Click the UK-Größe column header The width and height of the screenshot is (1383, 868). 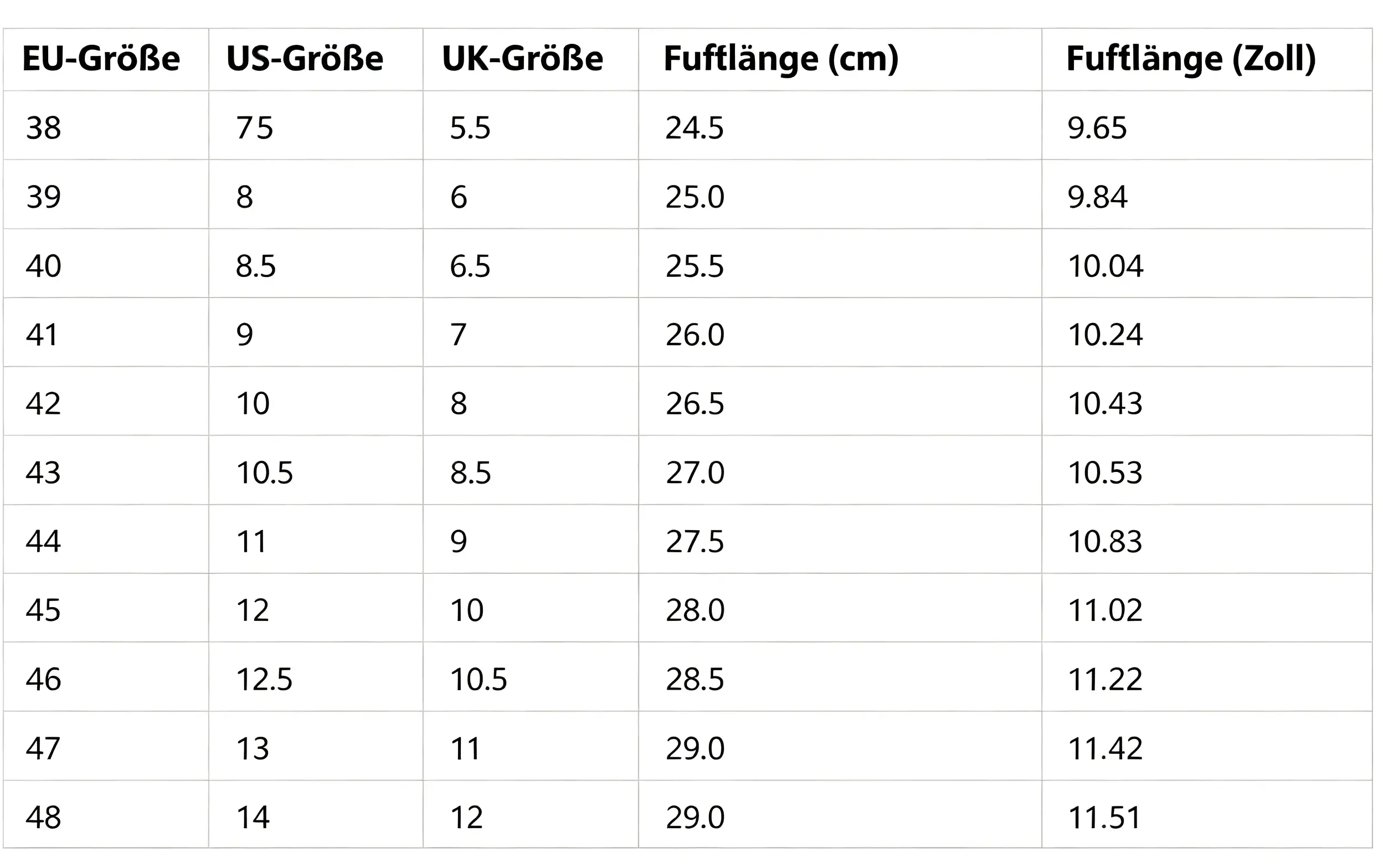(x=531, y=60)
